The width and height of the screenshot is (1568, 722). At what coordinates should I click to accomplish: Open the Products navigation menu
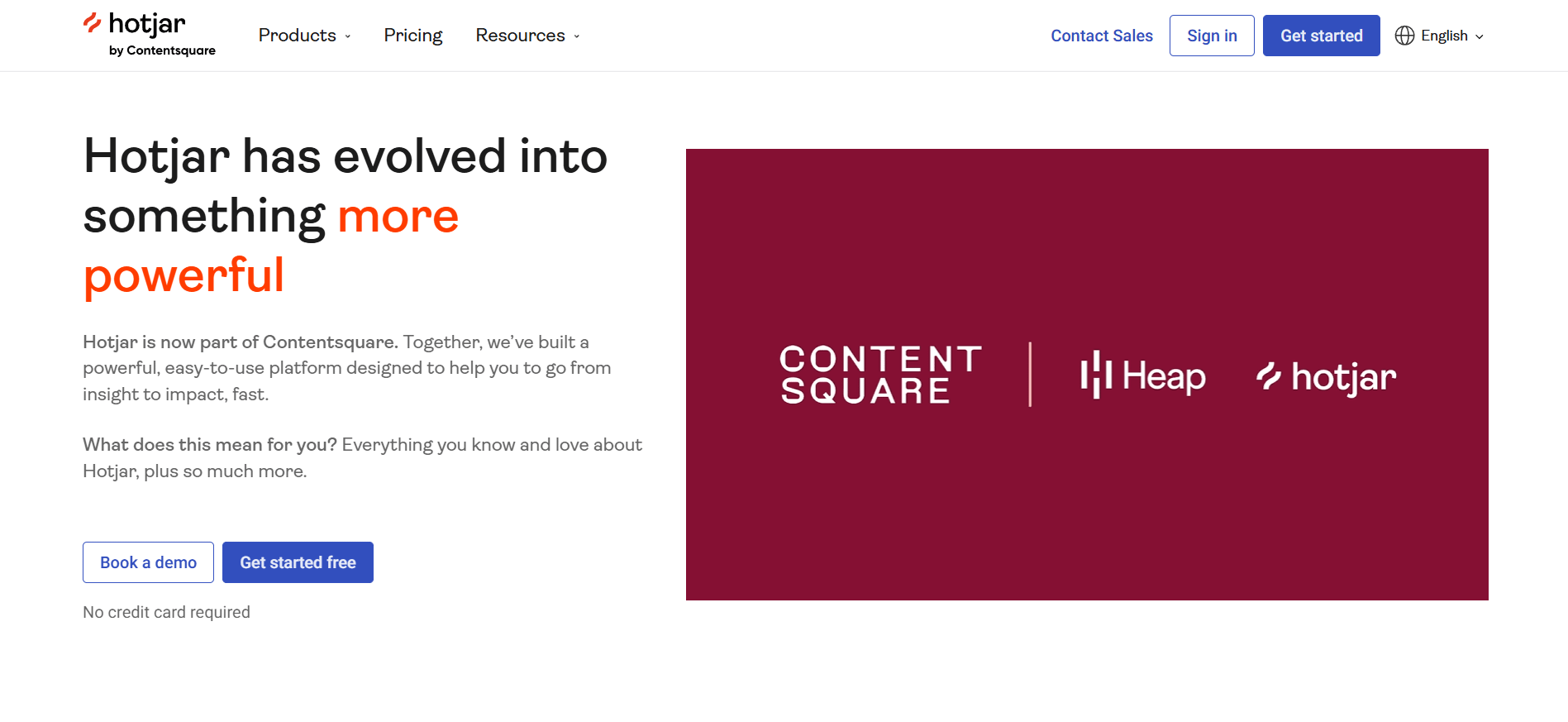[297, 36]
